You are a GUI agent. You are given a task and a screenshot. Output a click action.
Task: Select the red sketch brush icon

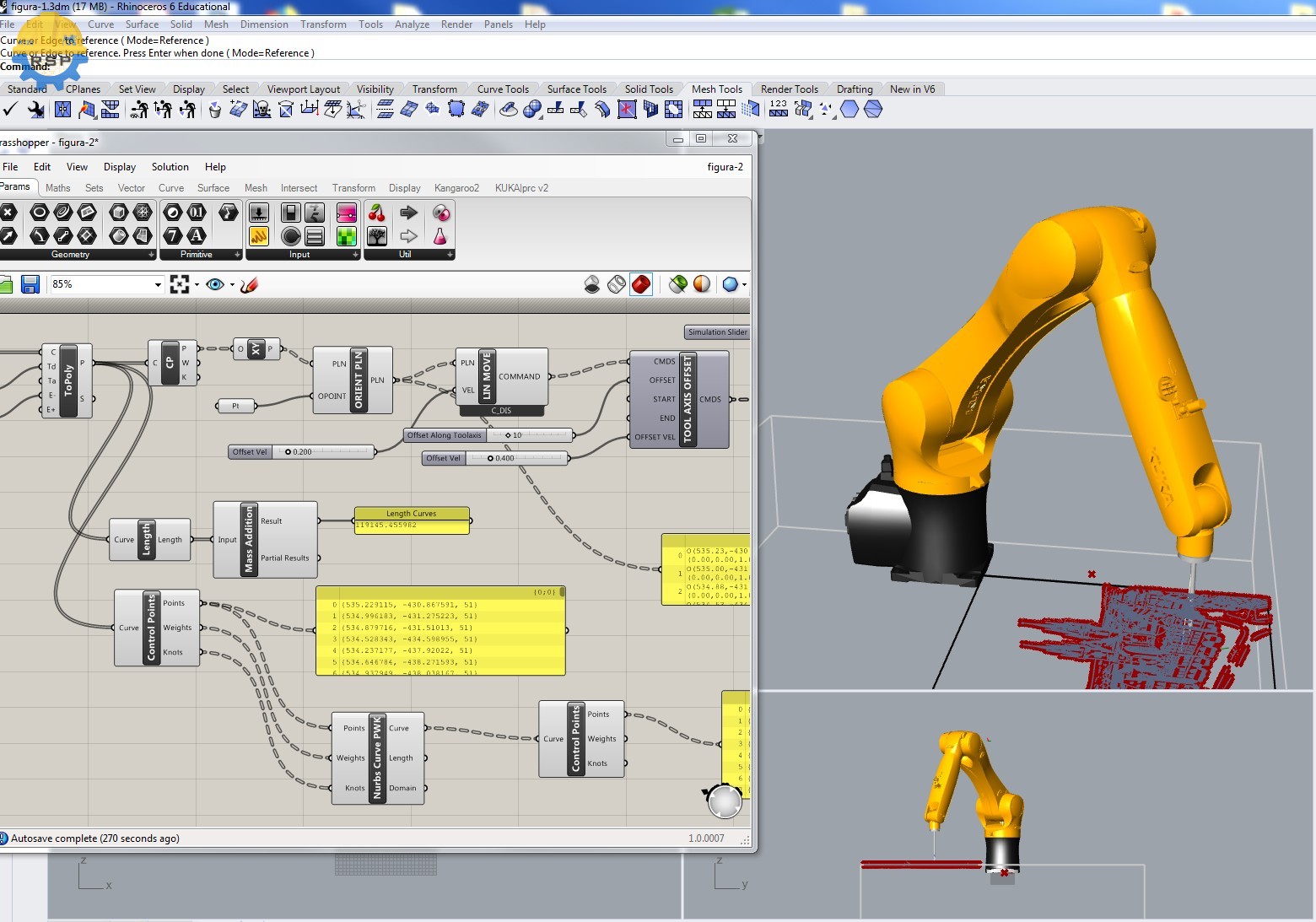click(248, 284)
